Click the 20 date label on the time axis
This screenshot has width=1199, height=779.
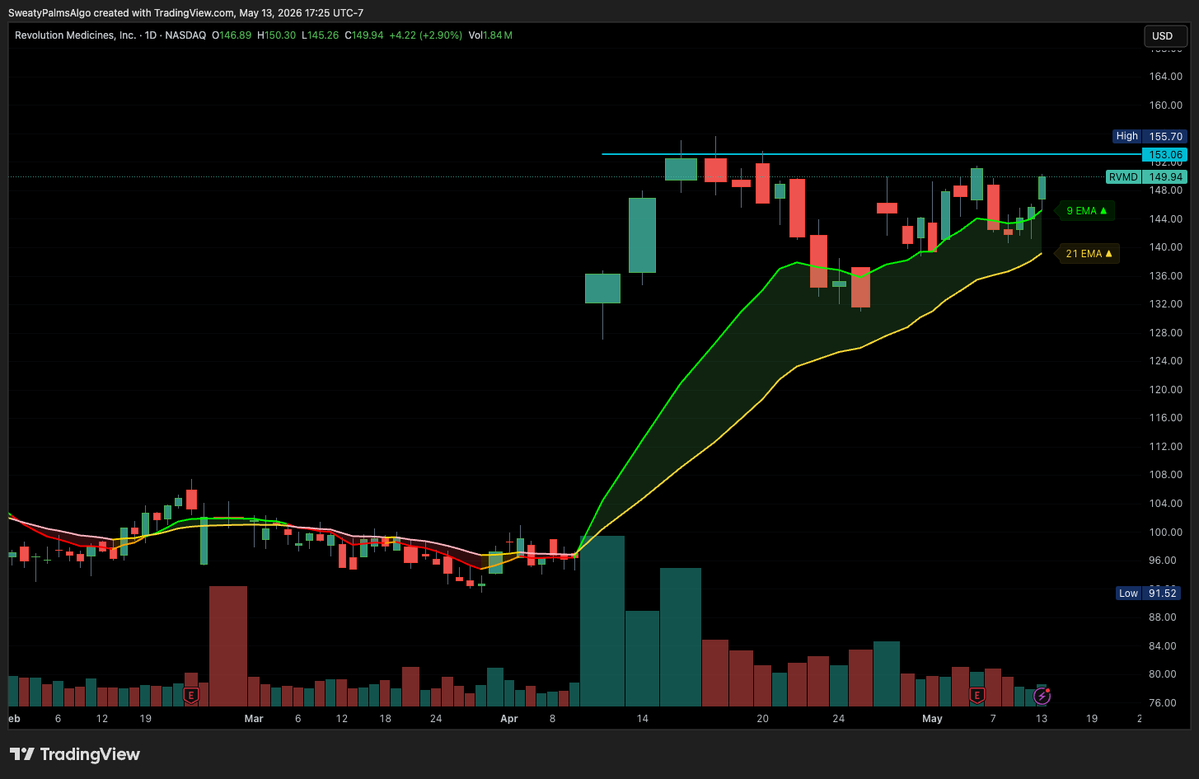(x=762, y=719)
